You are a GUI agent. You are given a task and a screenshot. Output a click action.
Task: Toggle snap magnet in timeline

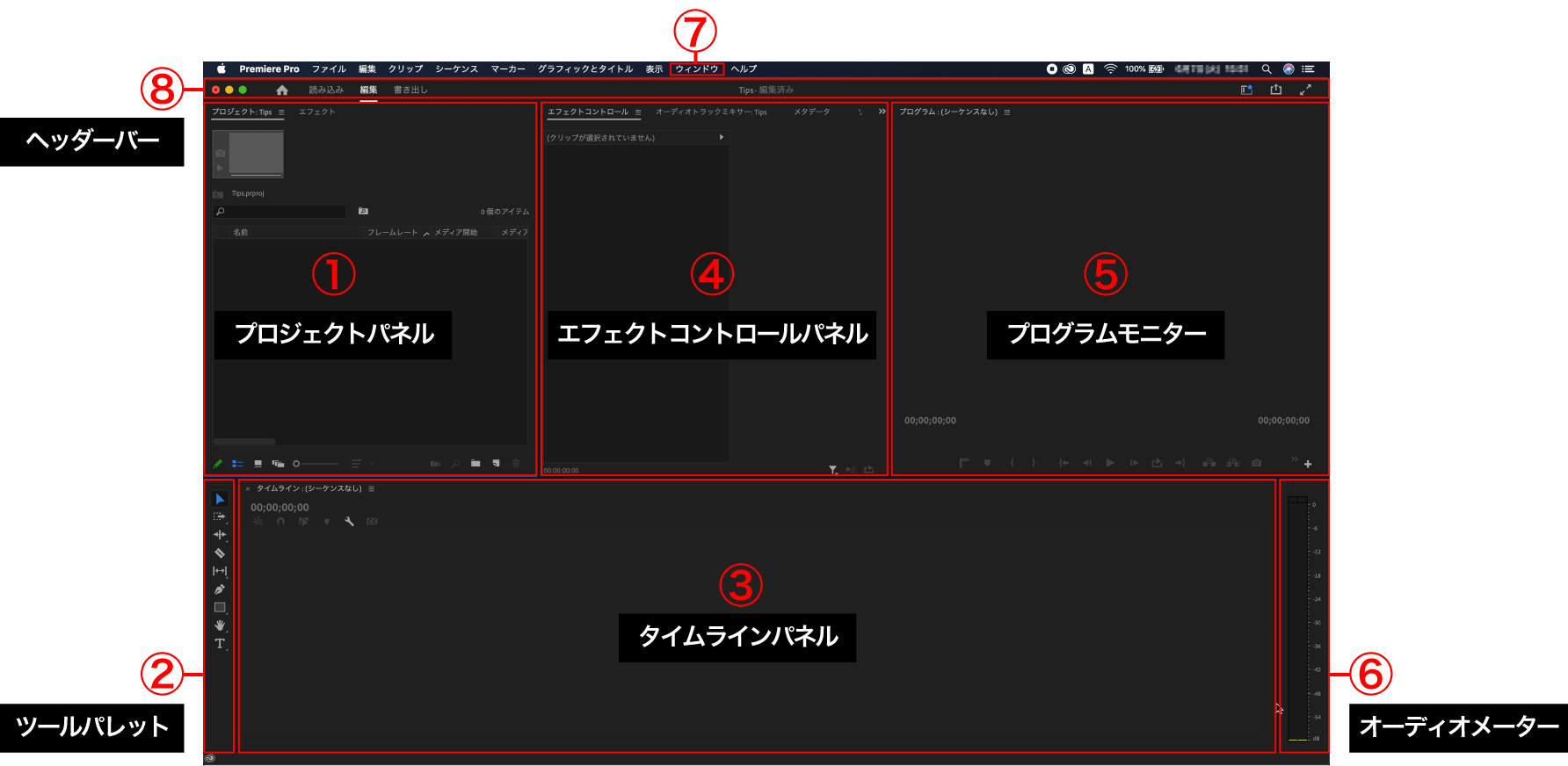(x=280, y=522)
